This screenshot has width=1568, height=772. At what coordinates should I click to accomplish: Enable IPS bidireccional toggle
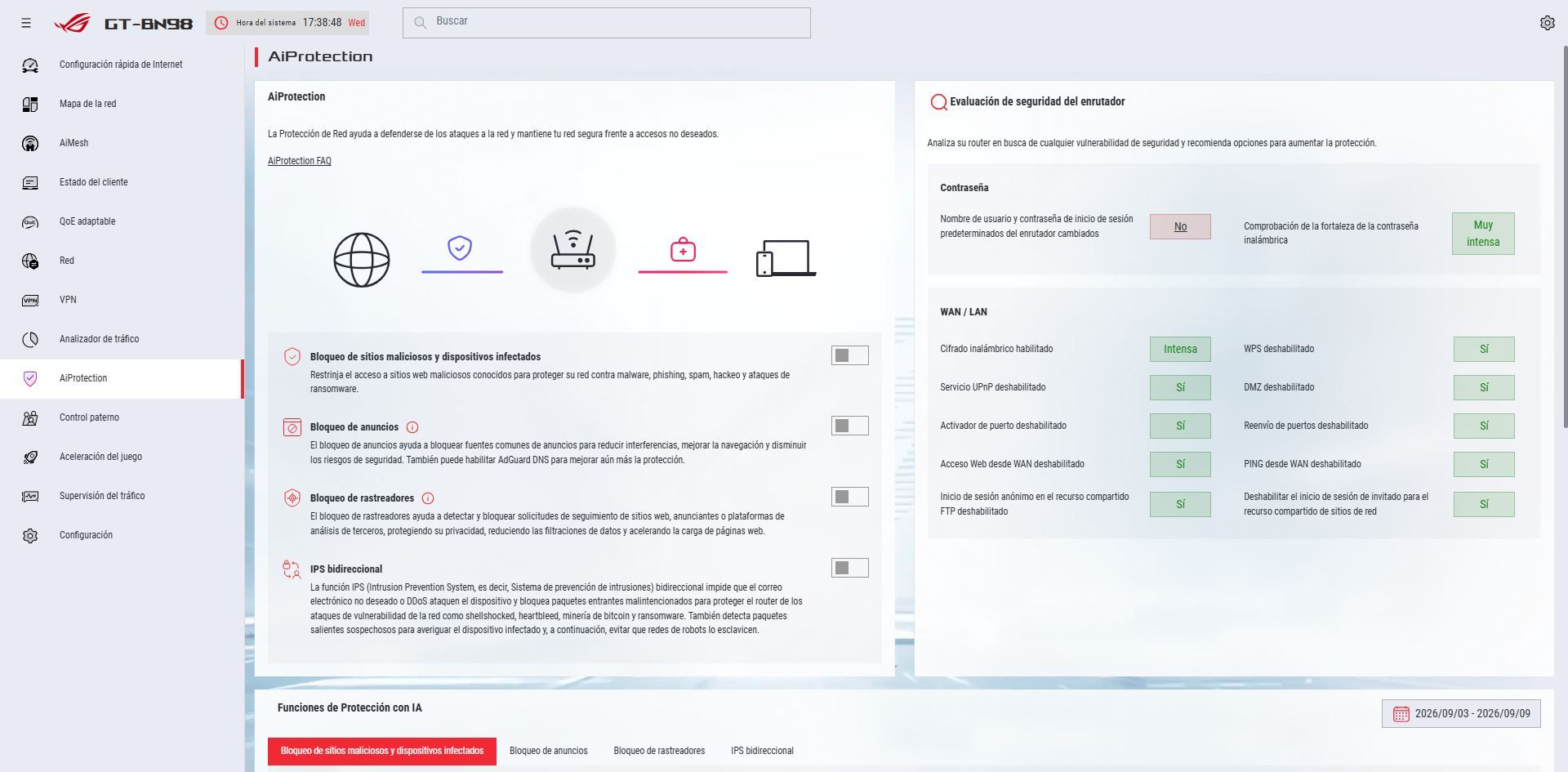[x=849, y=568]
